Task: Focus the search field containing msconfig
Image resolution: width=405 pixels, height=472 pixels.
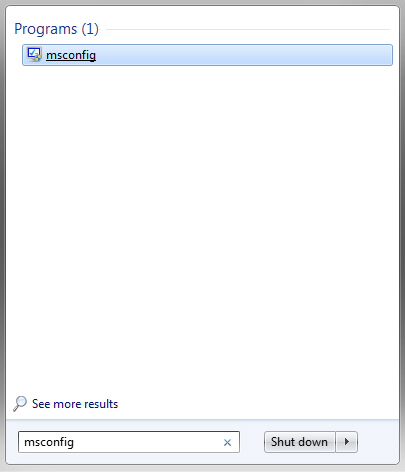Action: point(129,442)
